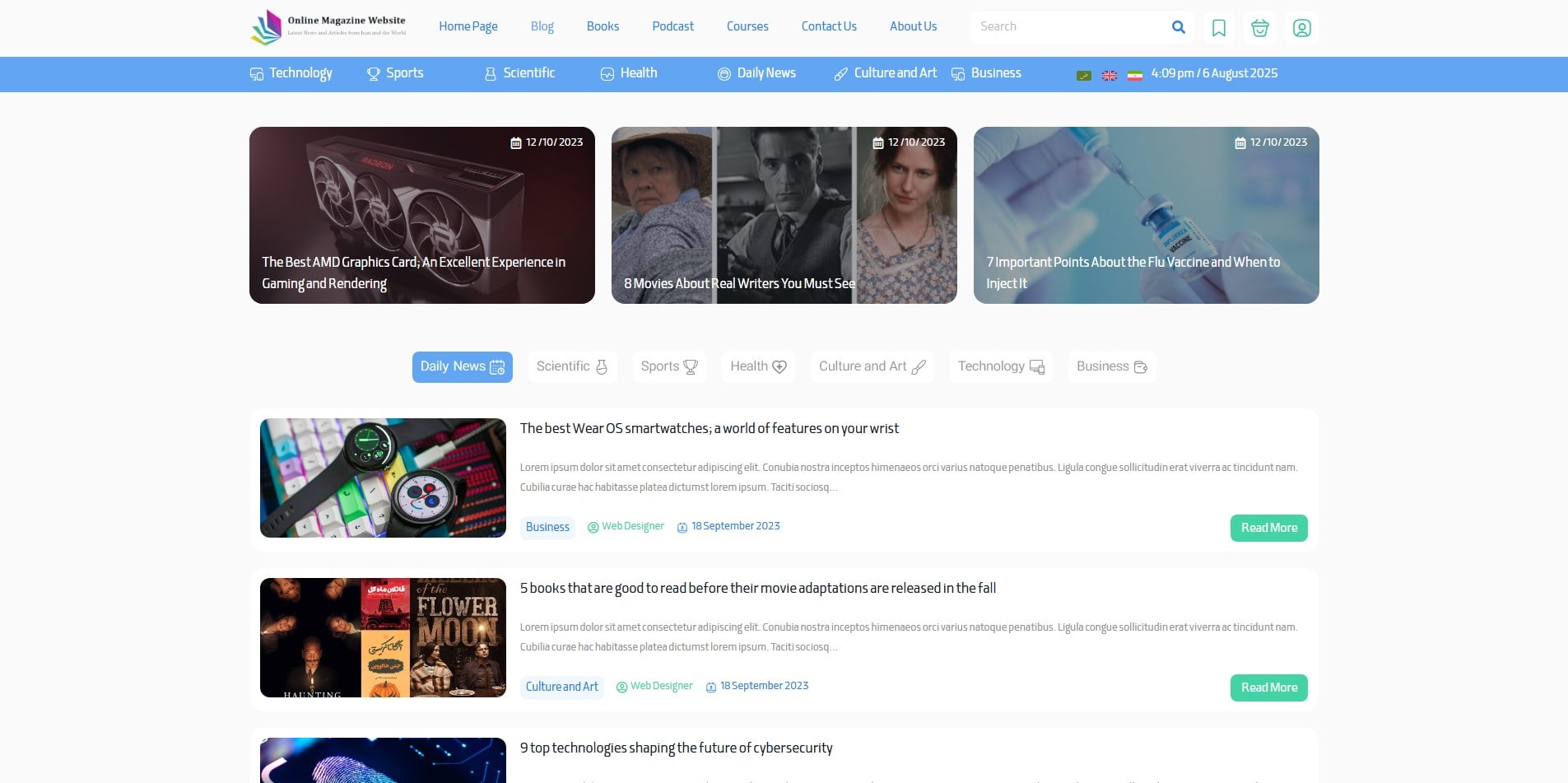The height and width of the screenshot is (783, 1568).
Task: Switch to the Culture and Art filter tab
Action: click(872, 367)
